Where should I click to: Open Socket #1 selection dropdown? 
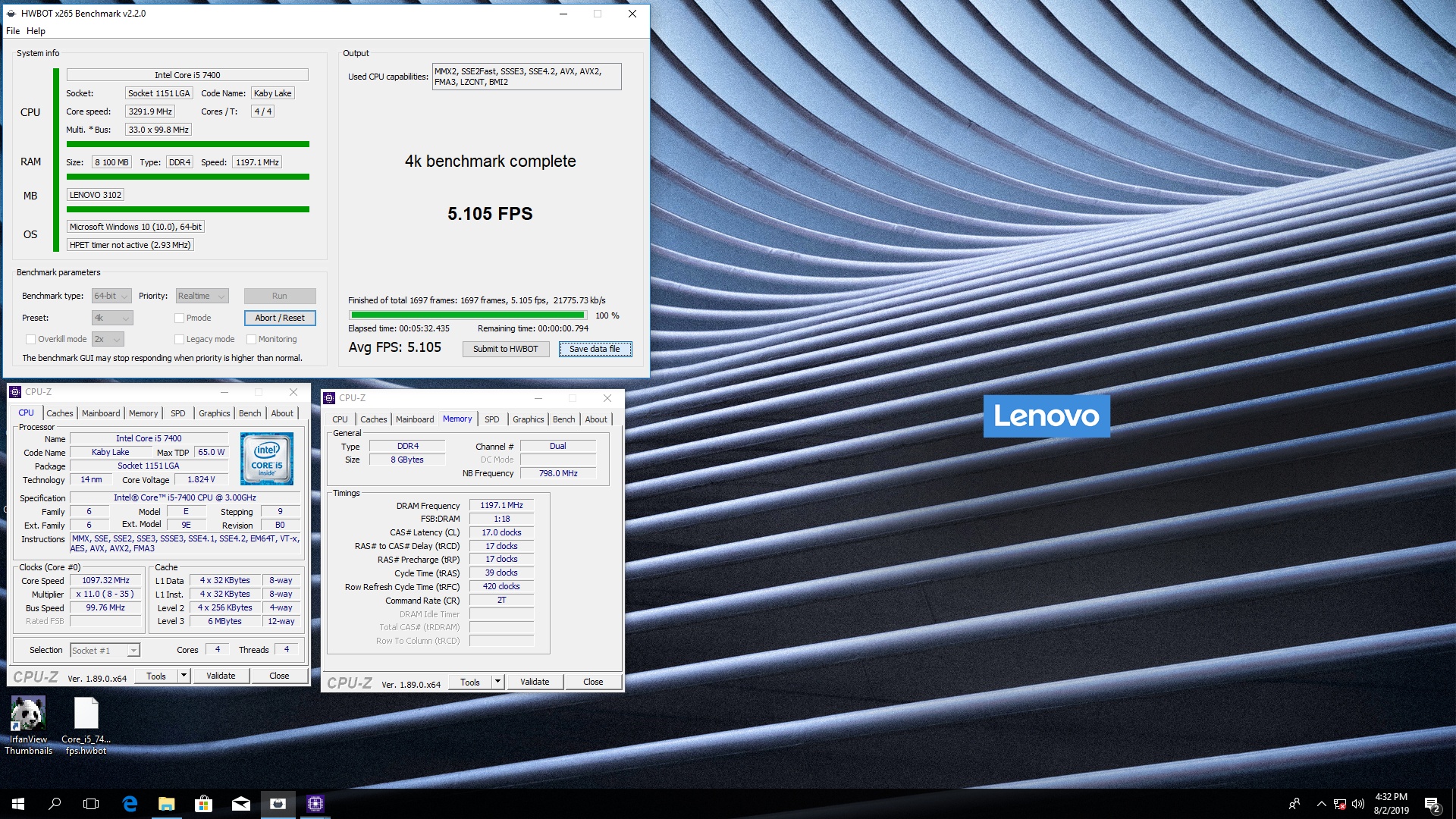pyautogui.click(x=105, y=650)
